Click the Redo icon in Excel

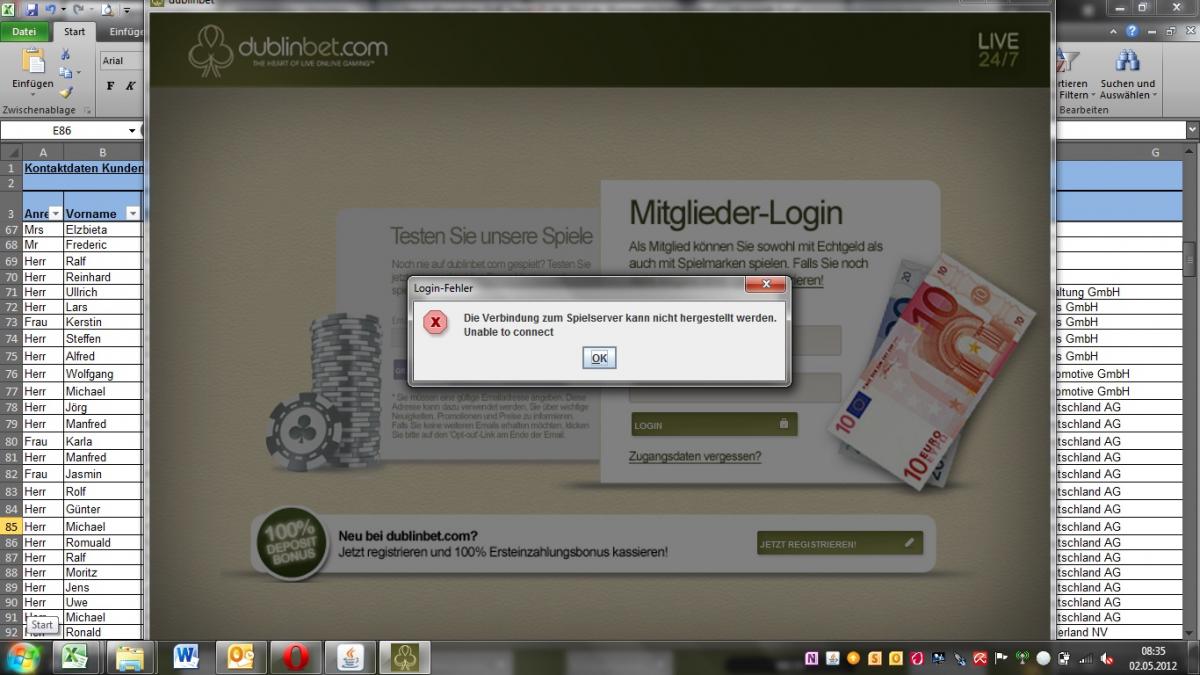pos(79,10)
